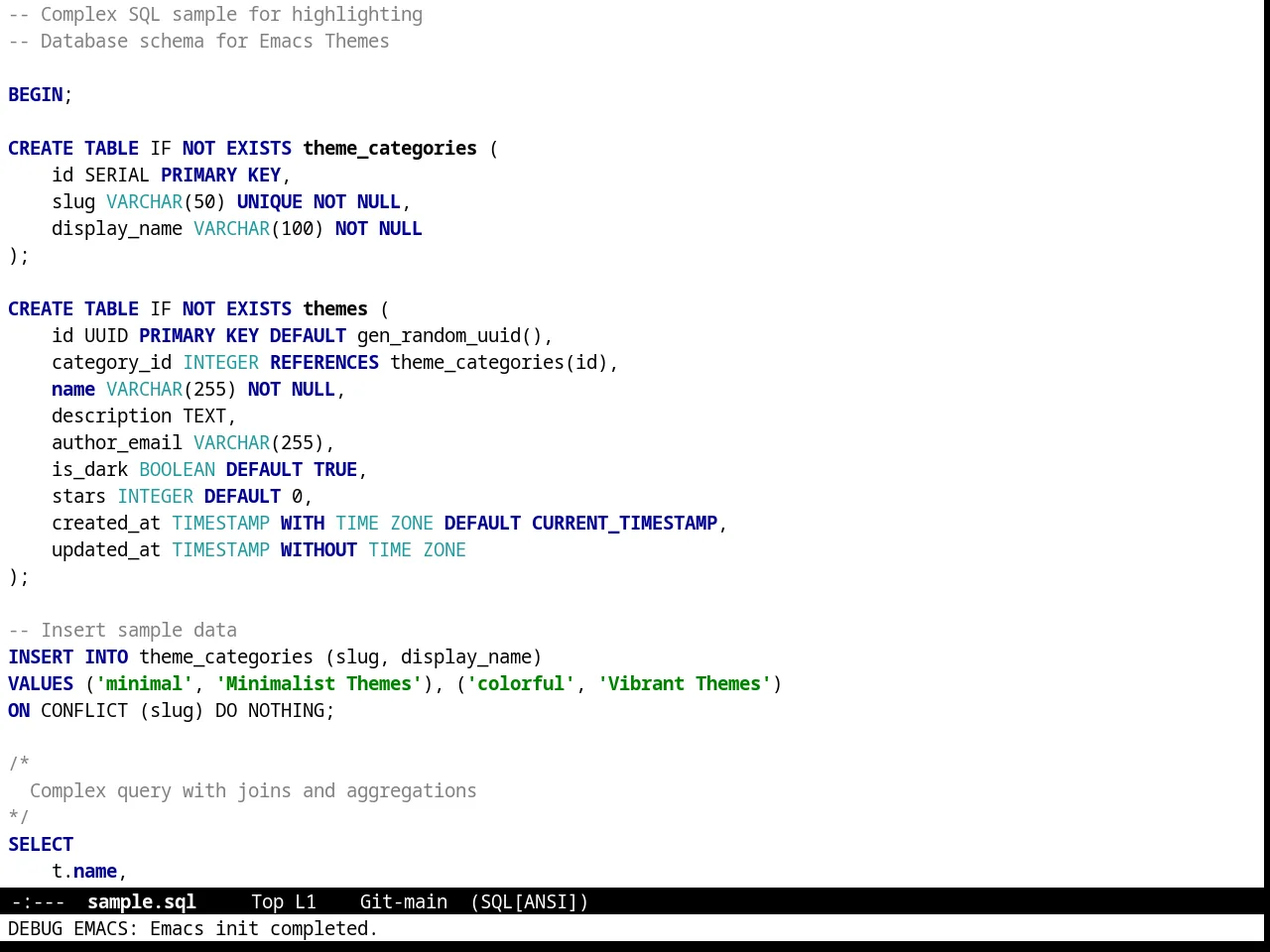Click the comment 'Complex query with joins and aggregations'

click(x=253, y=790)
